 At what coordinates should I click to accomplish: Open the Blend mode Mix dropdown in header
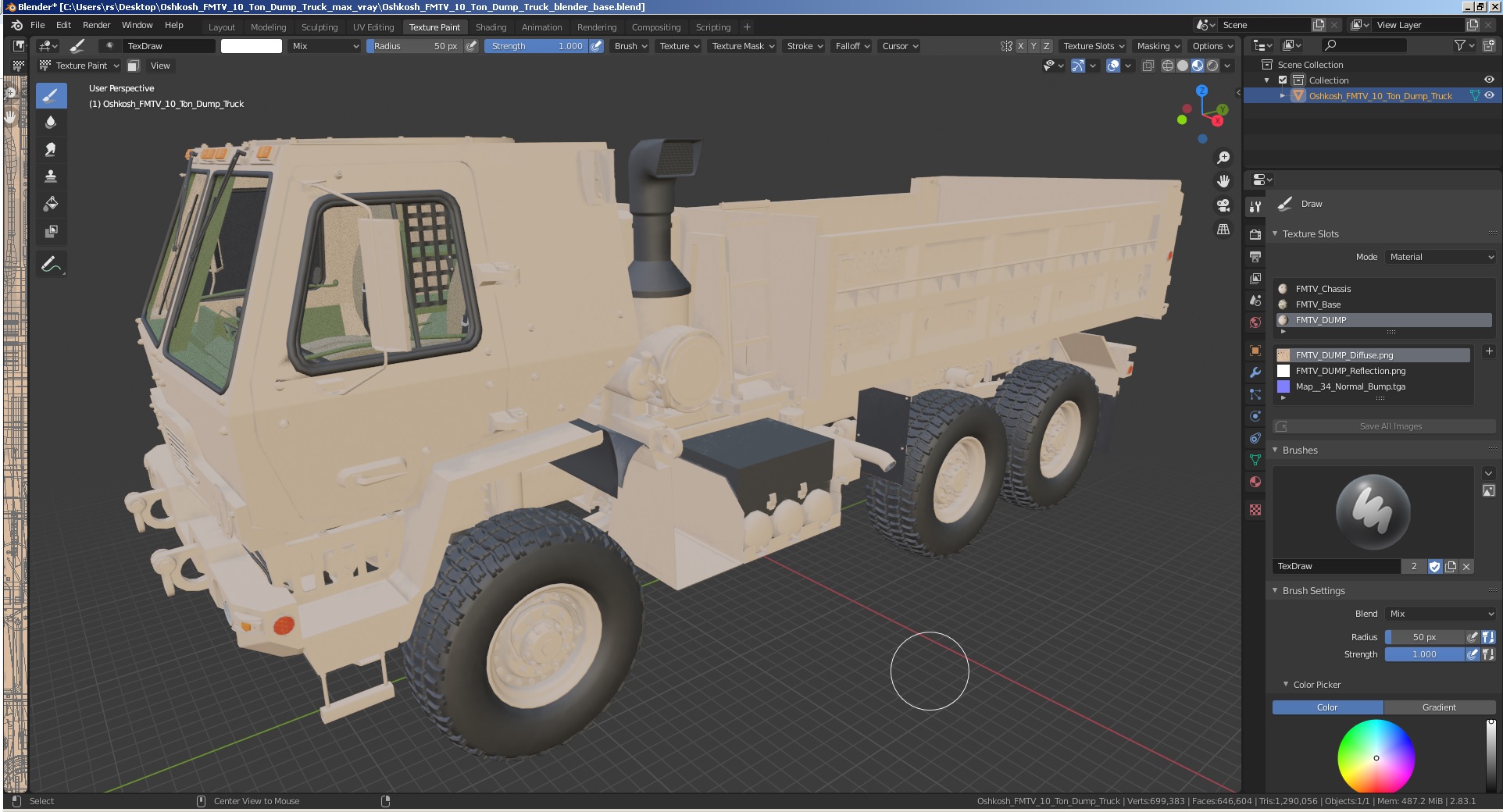pyautogui.click(x=325, y=46)
